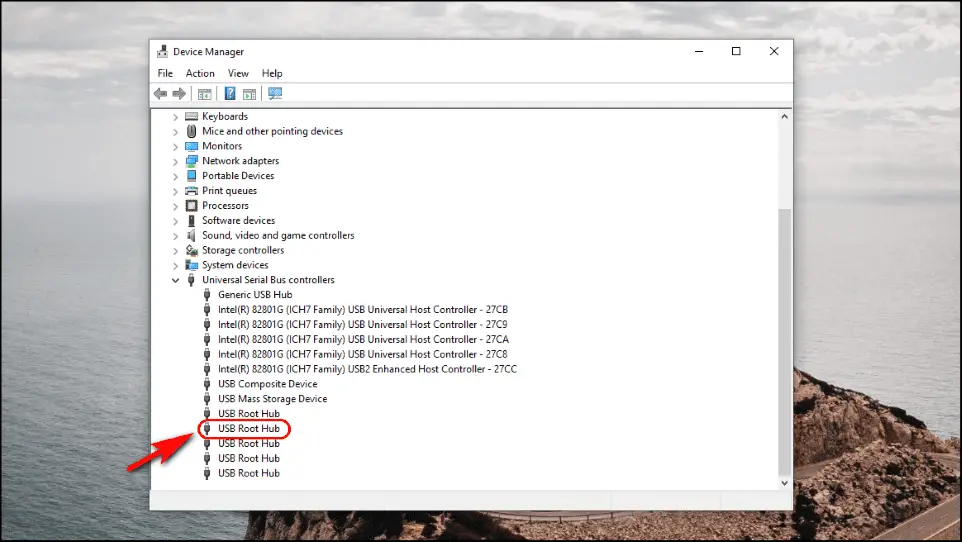
Task: Click the Scan for hardware changes monitor icon
Action: (275, 93)
